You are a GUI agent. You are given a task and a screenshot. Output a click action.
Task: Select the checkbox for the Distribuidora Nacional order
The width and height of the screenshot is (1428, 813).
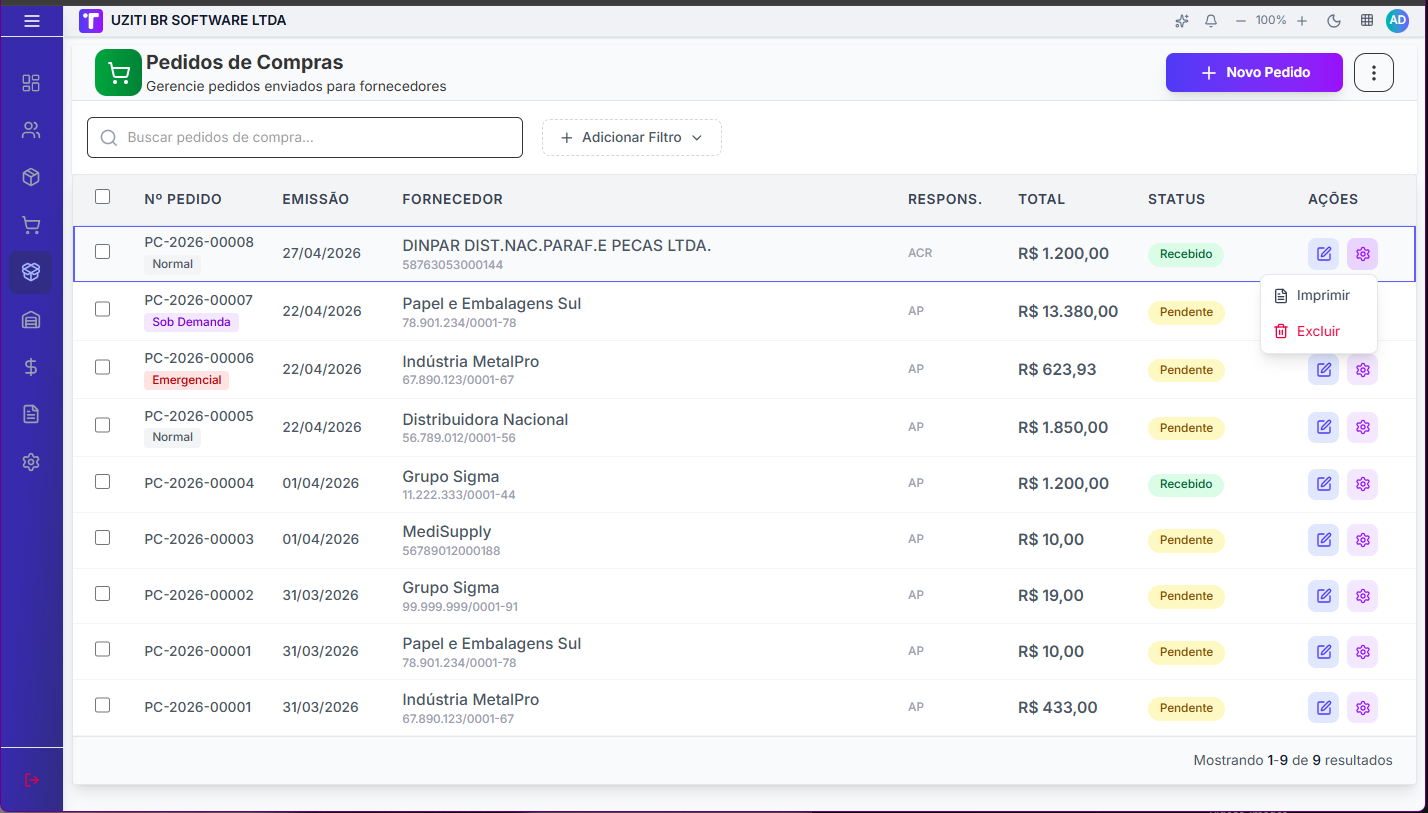pos(102,425)
